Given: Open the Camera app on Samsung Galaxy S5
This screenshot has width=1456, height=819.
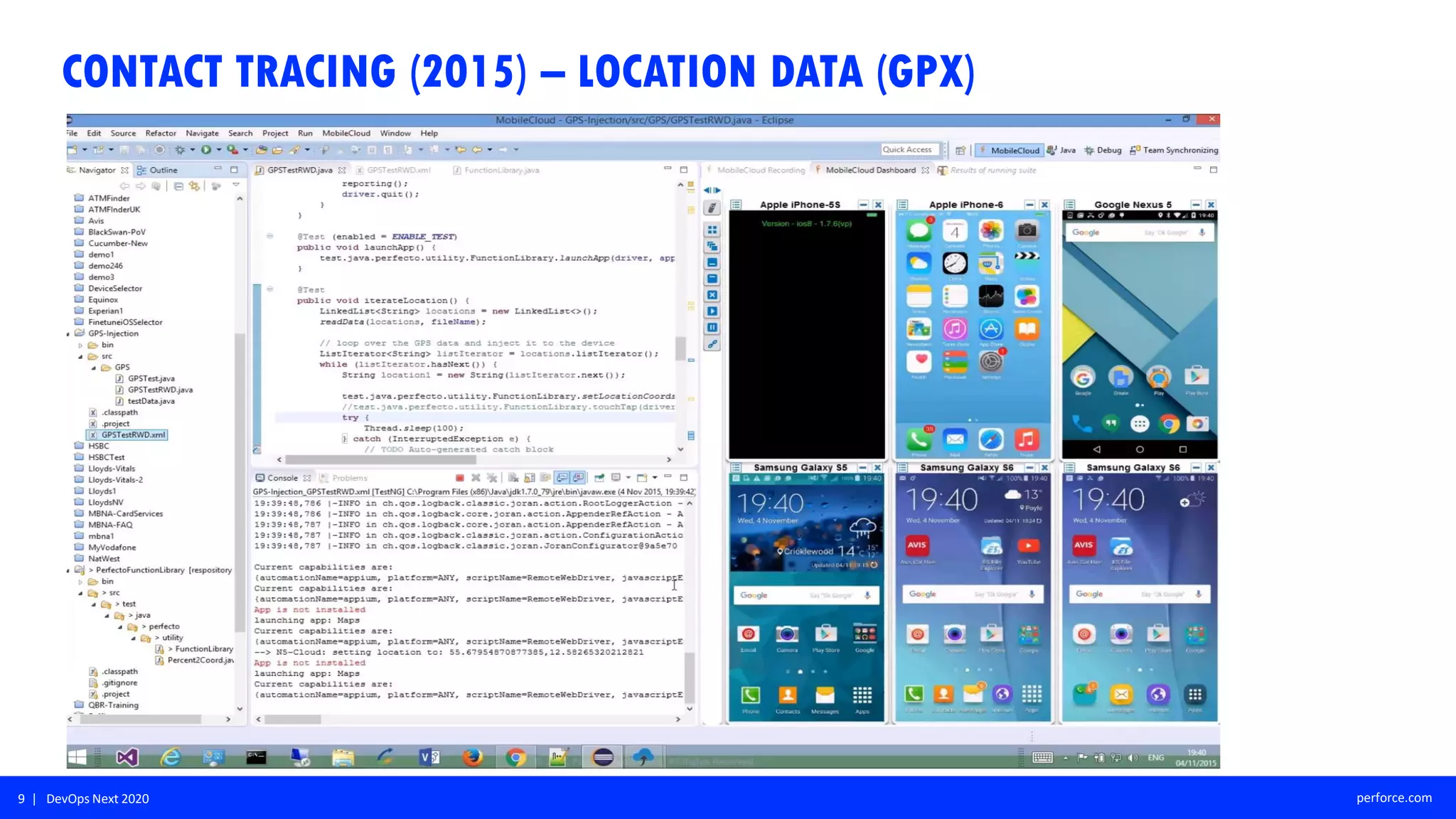Looking at the screenshot, I should tap(787, 633).
